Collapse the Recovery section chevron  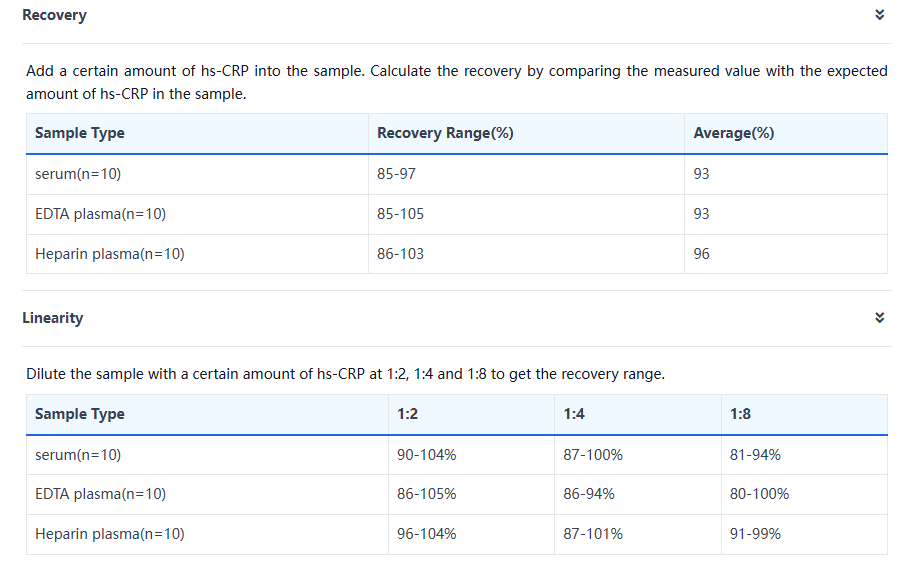[879, 15]
